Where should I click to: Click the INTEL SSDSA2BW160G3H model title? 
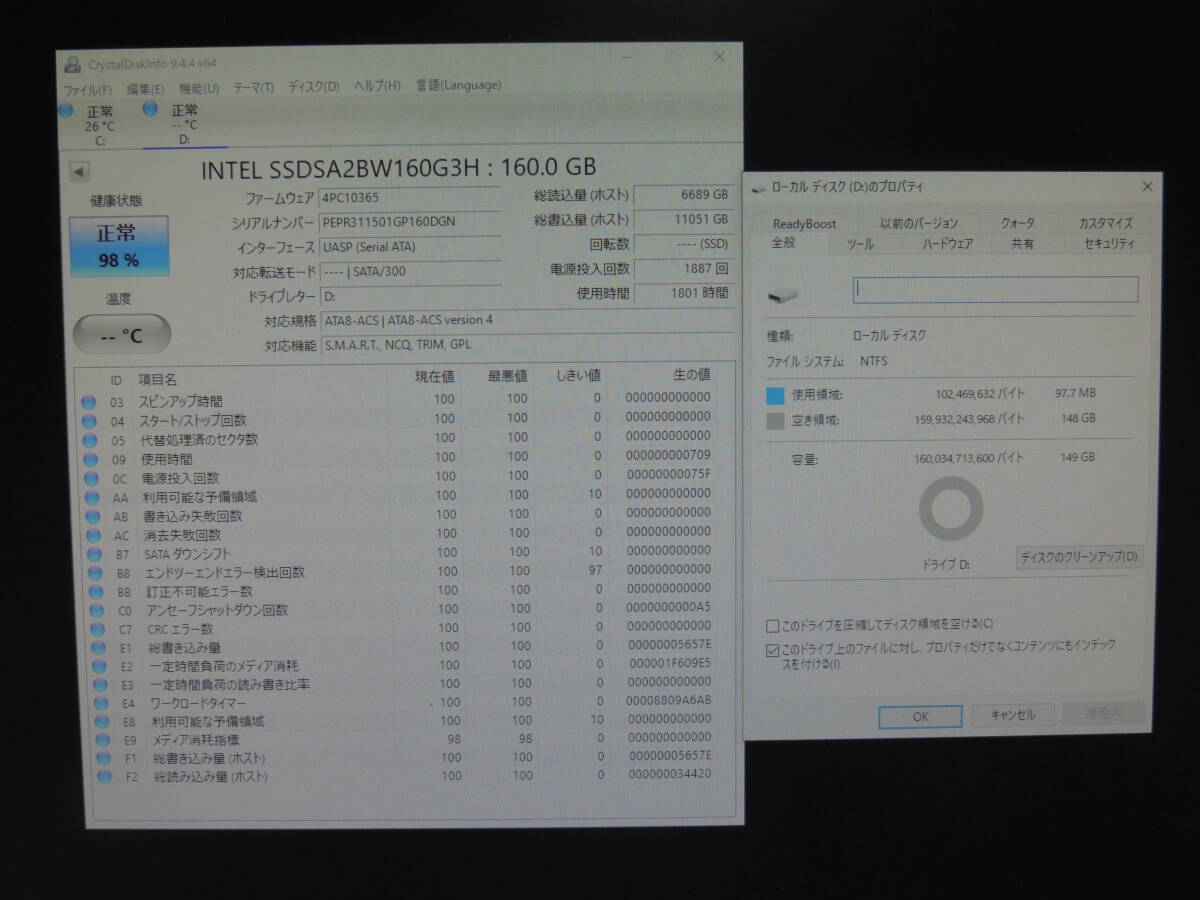click(x=399, y=168)
